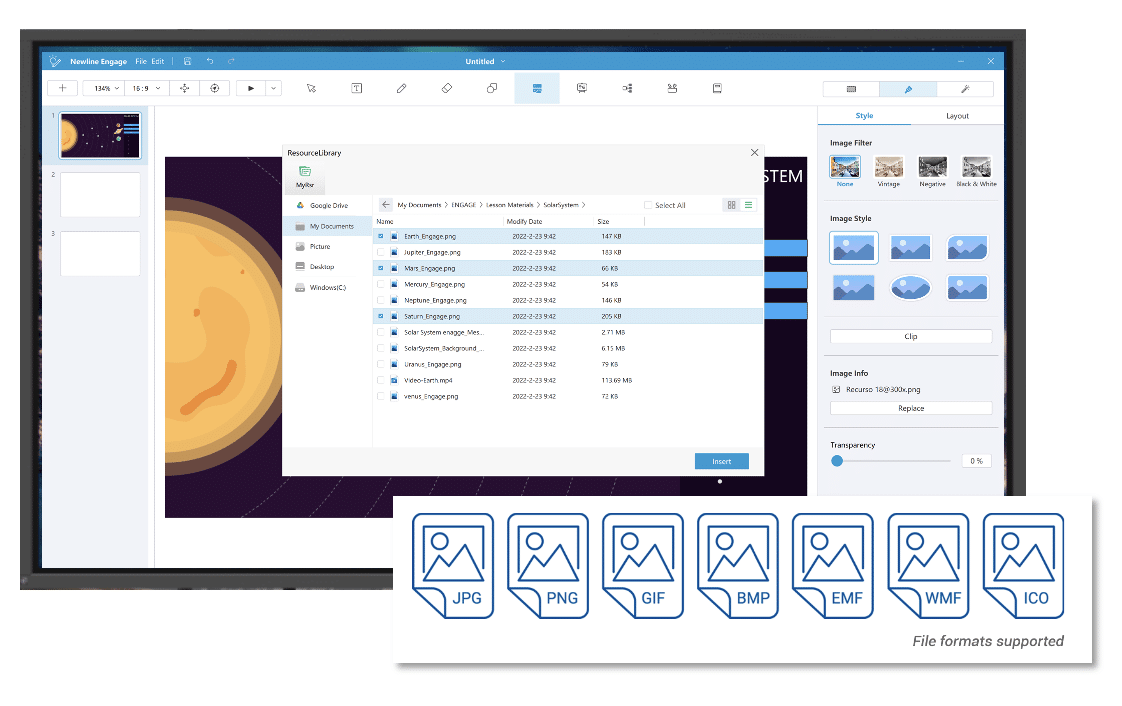
Task: Click the arrow pointer select tool
Action: (311, 88)
